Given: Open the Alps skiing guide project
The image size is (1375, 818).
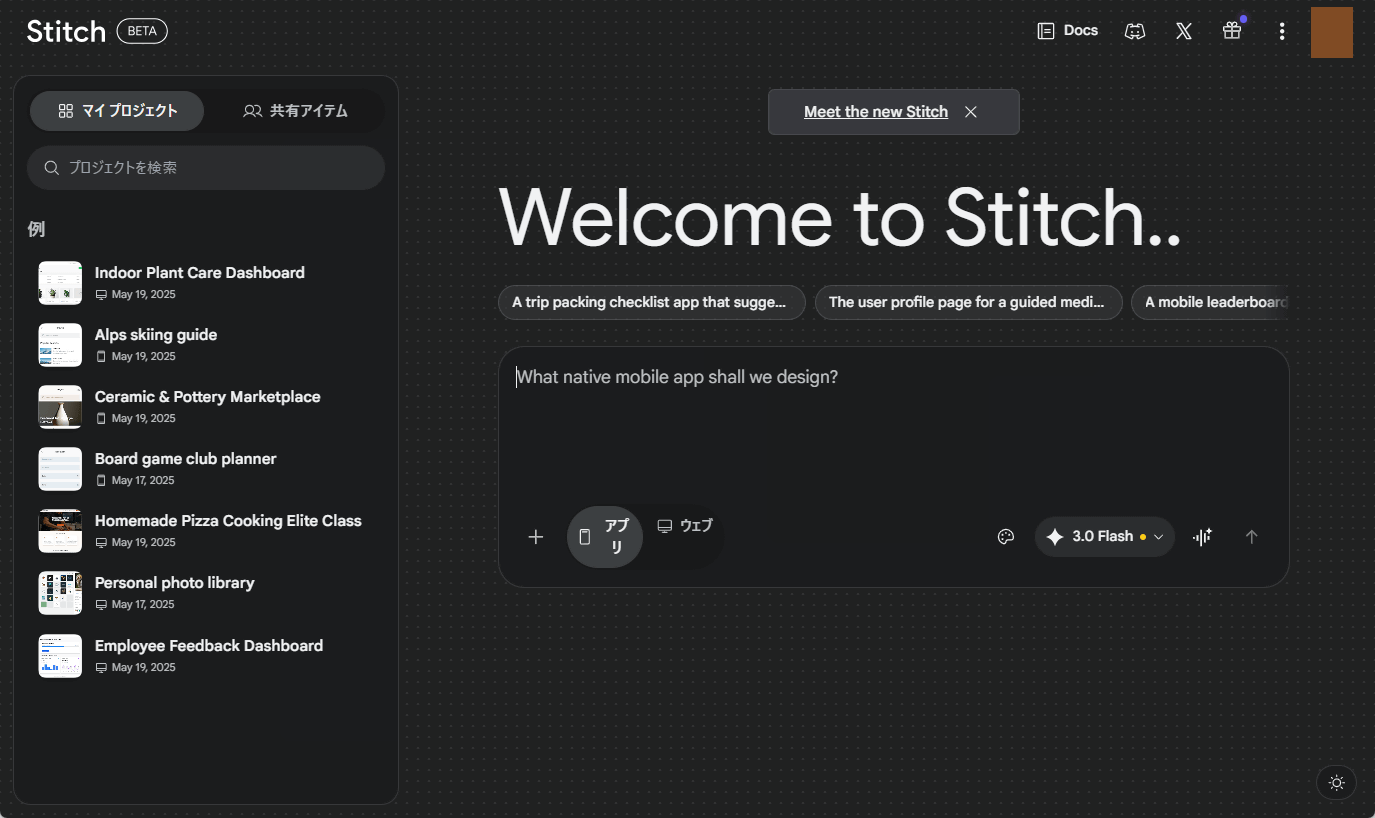Looking at the screenshot, I should (206, 345).
